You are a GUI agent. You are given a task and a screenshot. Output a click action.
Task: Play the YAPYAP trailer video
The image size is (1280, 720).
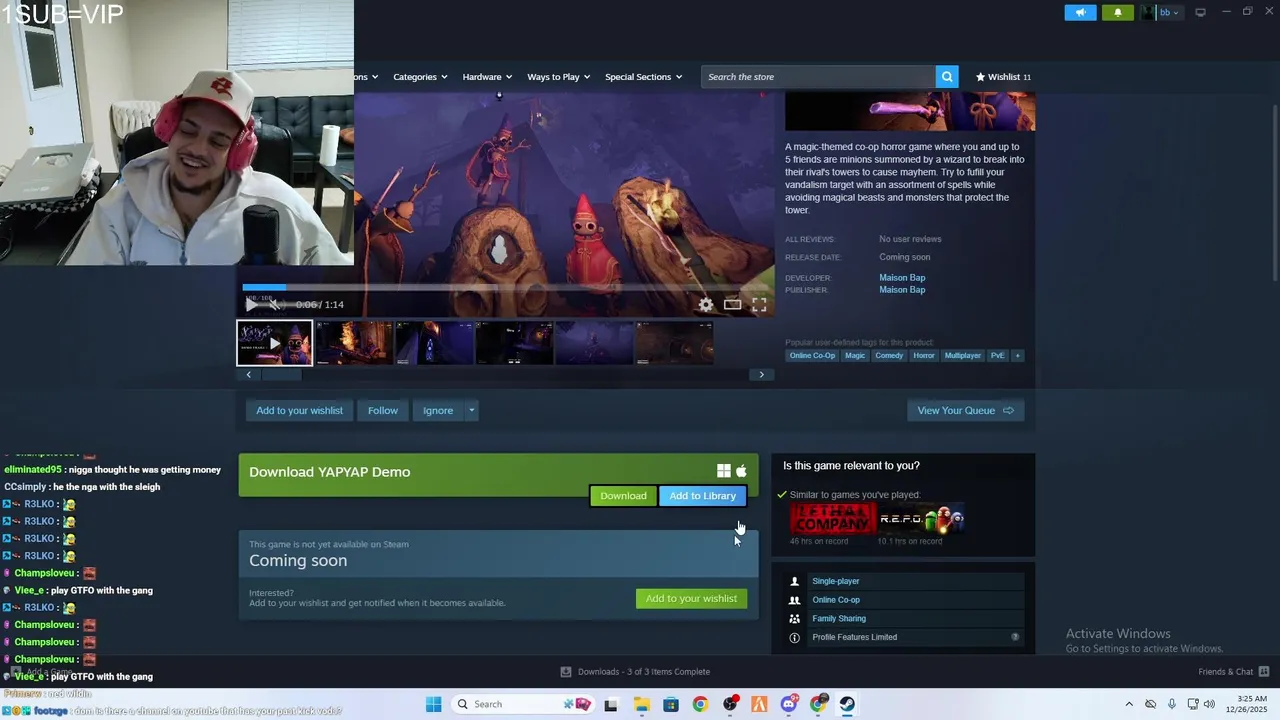[x=251, y=305]
